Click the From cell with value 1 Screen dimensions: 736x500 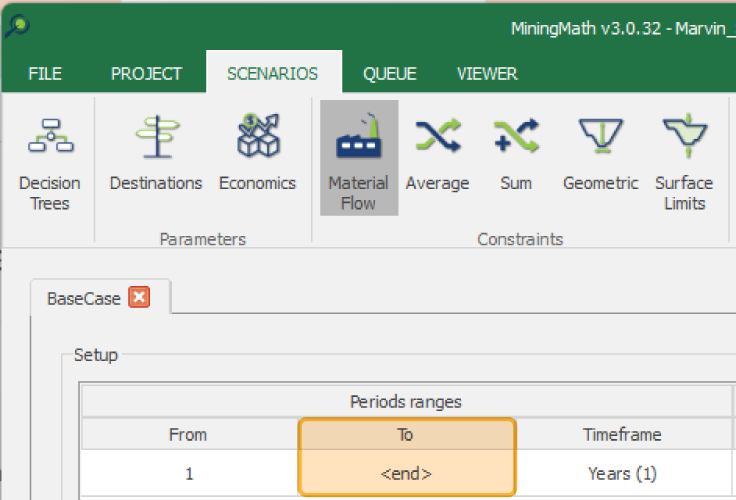(189, 473)
